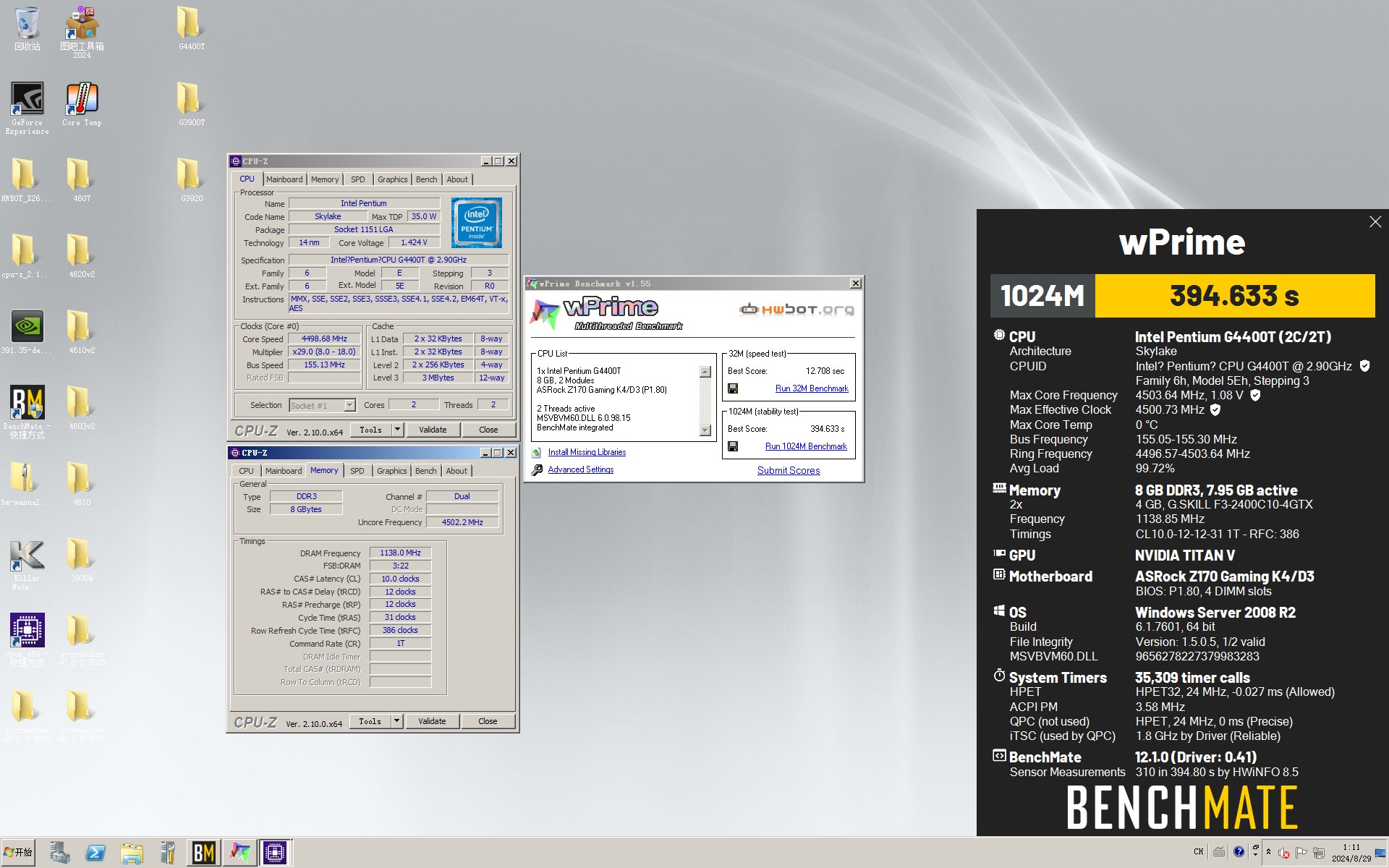Click the CPU List scrollbar down arrow

click(x=705, y=430)
